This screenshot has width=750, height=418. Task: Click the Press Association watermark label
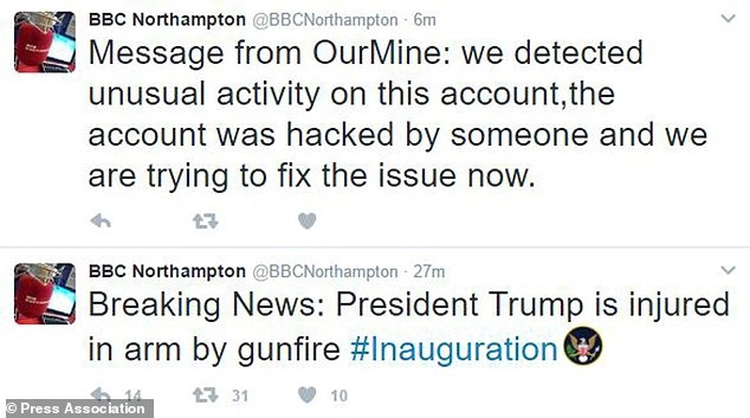coord(77,408)
